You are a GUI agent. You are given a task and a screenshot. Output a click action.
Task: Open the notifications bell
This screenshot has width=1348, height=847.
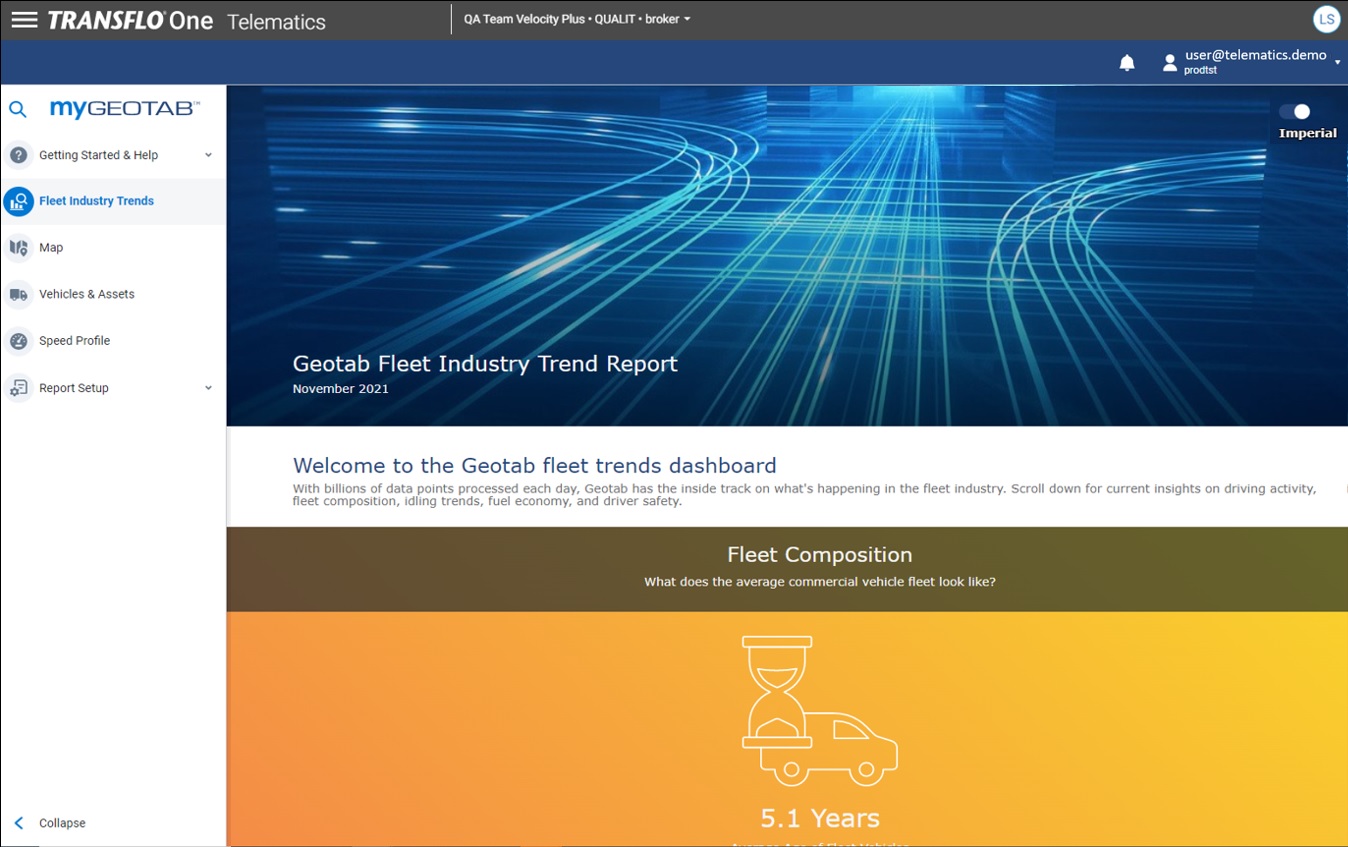click(x=1127, y=63)
